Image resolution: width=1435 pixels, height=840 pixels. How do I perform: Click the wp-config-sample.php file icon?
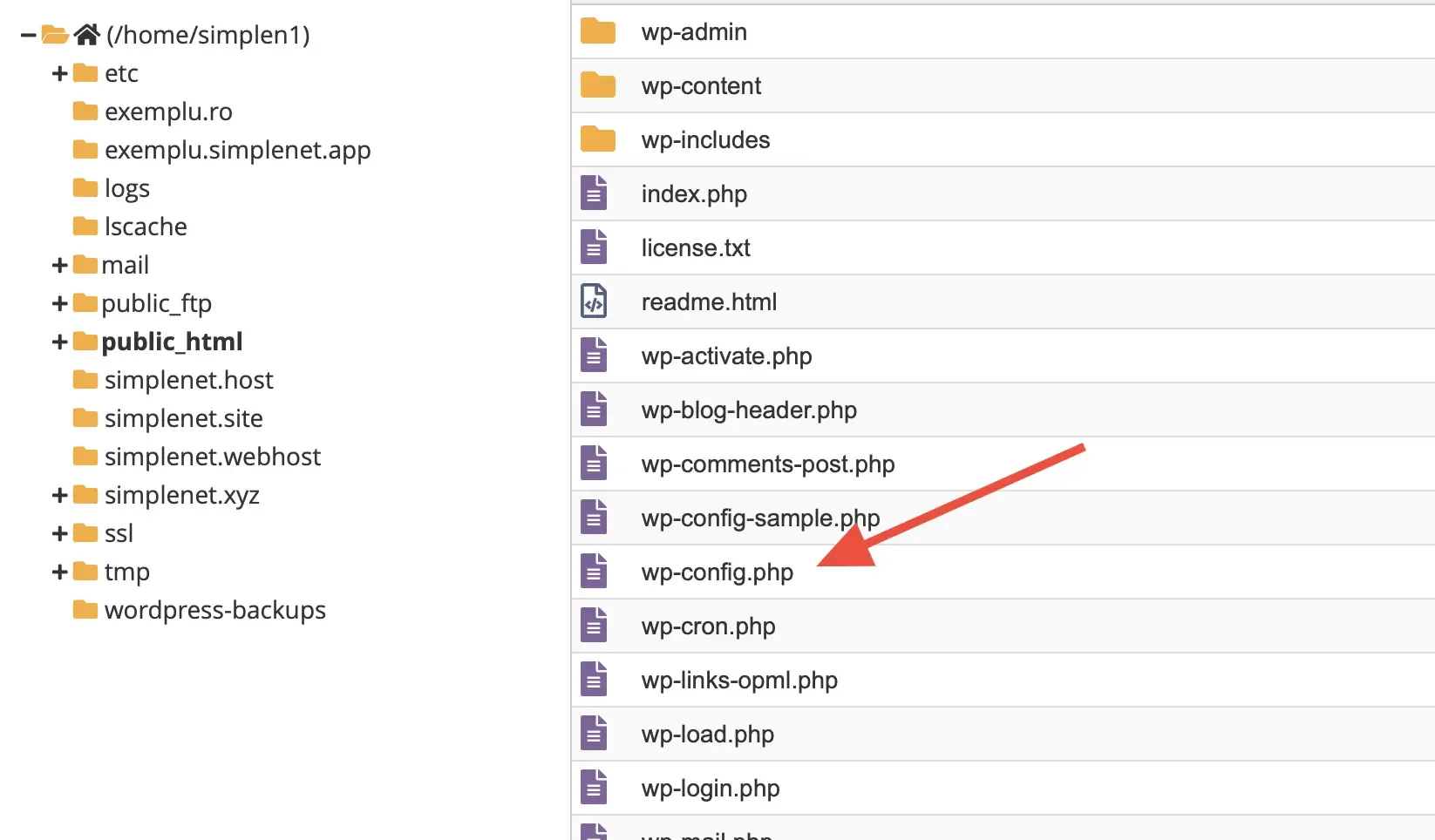594,518
